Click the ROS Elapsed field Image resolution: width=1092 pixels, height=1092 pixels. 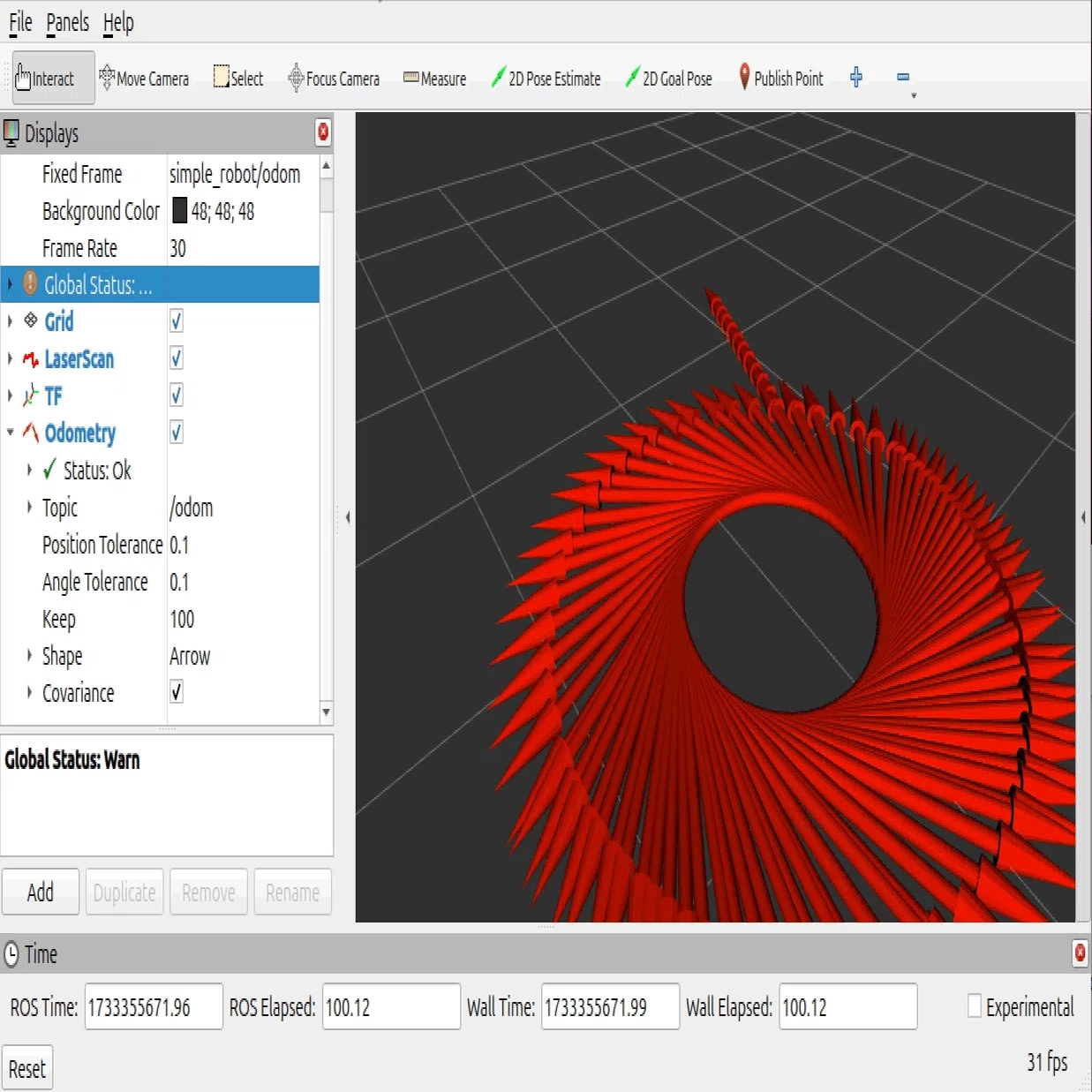pyautogui.click(x=391, y=1006)
